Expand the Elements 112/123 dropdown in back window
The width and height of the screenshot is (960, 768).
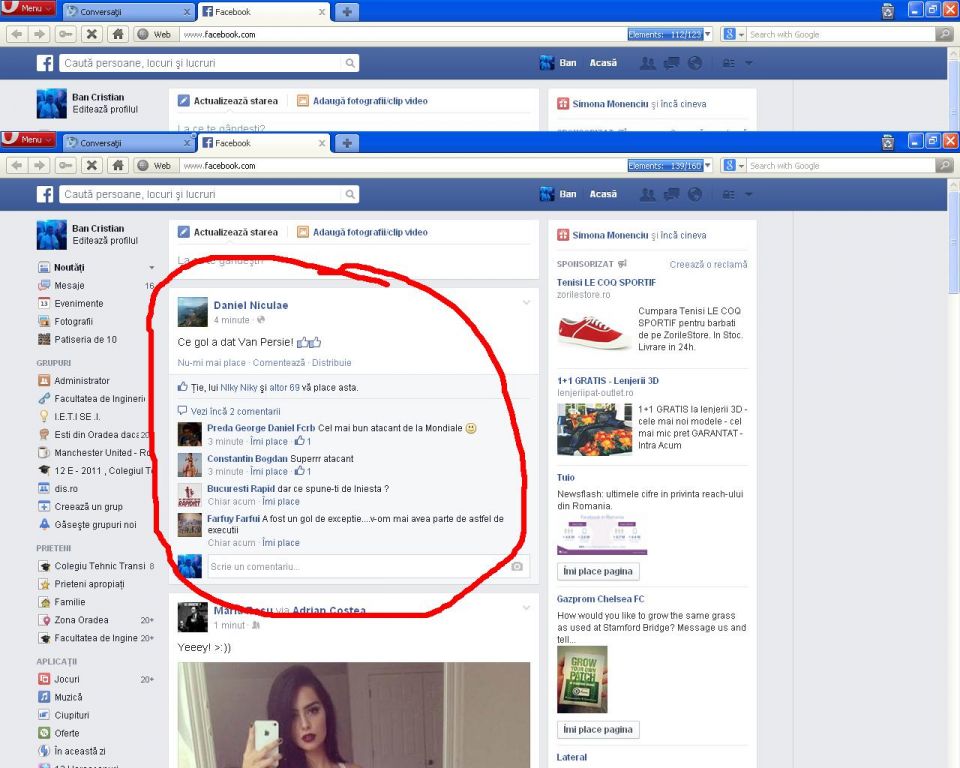pos(708,34)
